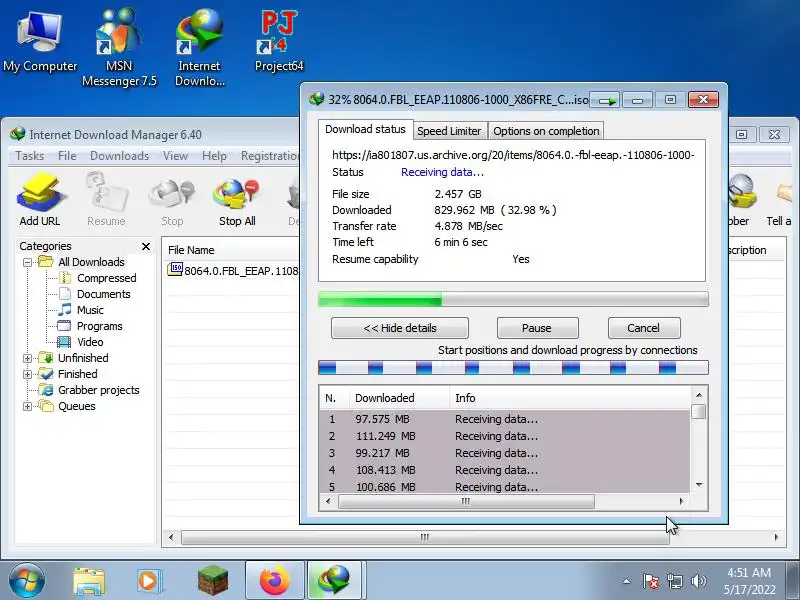Click the connections progress segments bar
The width and height of the screenshot is (800, 600).
tap(513, 367)
